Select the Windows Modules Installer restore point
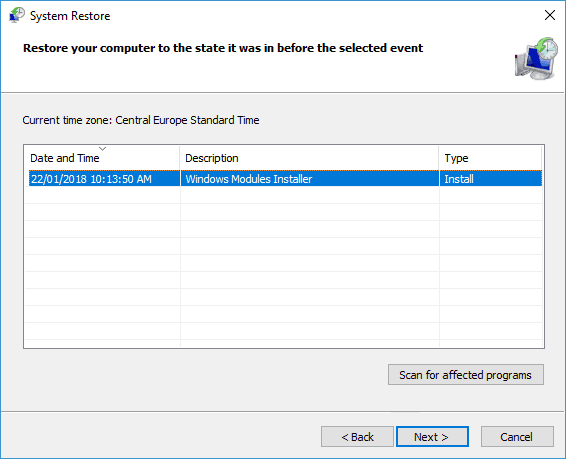566x459 pixels. (285, 179)
